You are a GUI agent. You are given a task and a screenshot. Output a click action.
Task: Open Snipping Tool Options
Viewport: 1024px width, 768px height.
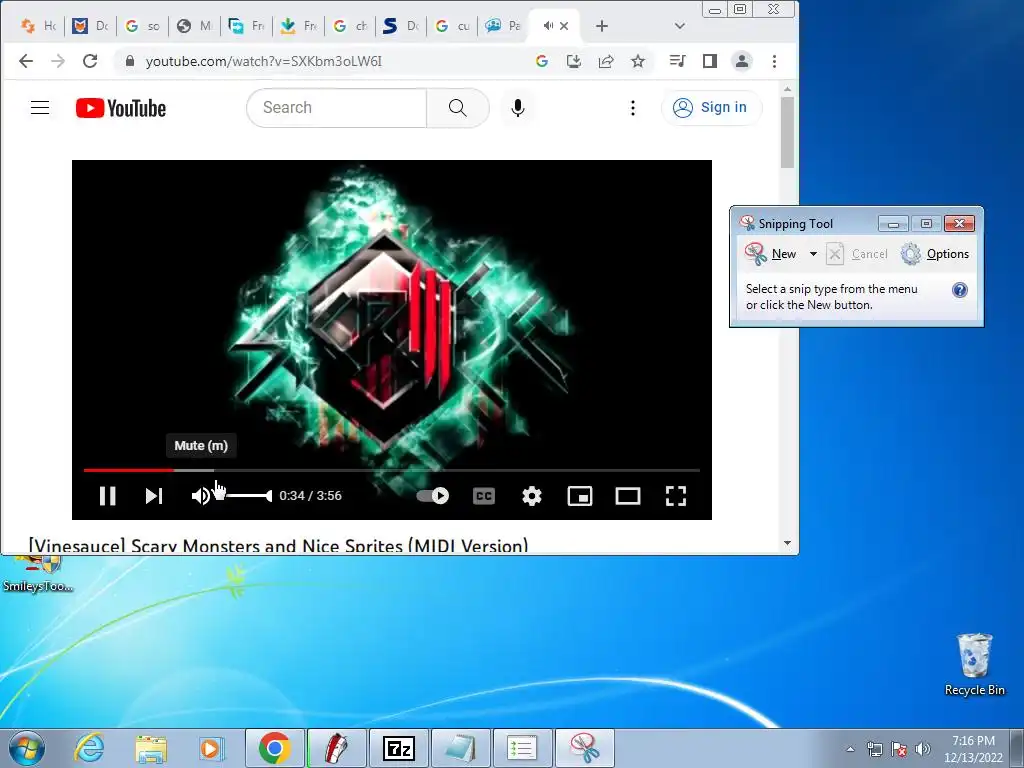(935, 254)
